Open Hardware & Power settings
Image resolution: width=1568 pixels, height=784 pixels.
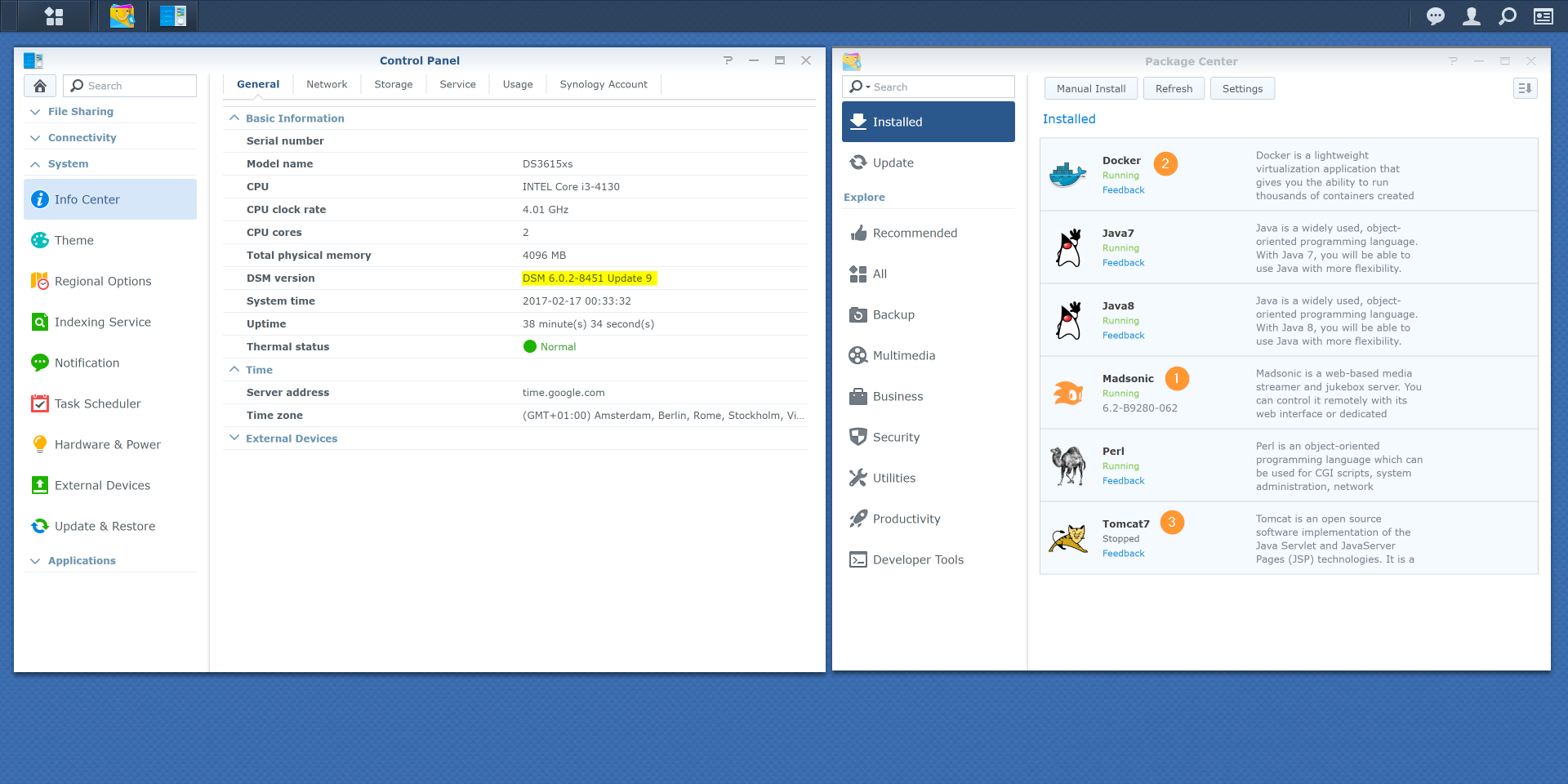pos(107,444)
